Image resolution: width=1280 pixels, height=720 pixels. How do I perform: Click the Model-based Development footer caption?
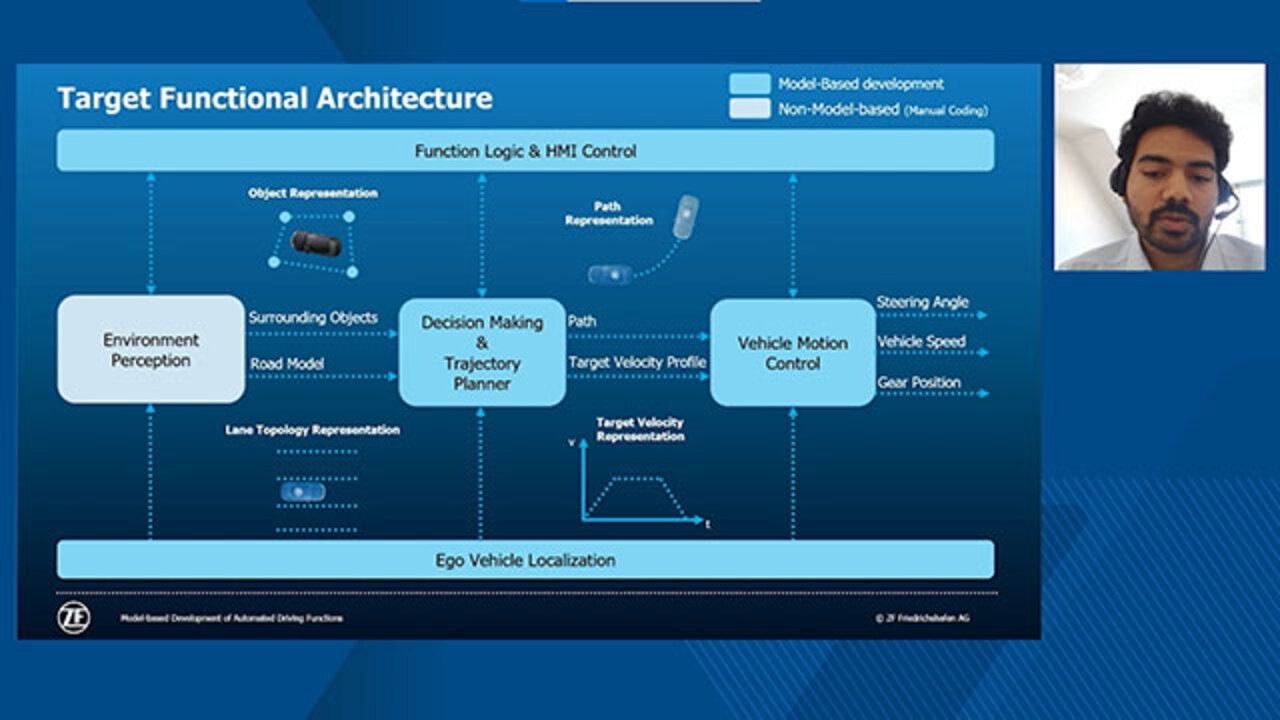click(231, 618)
